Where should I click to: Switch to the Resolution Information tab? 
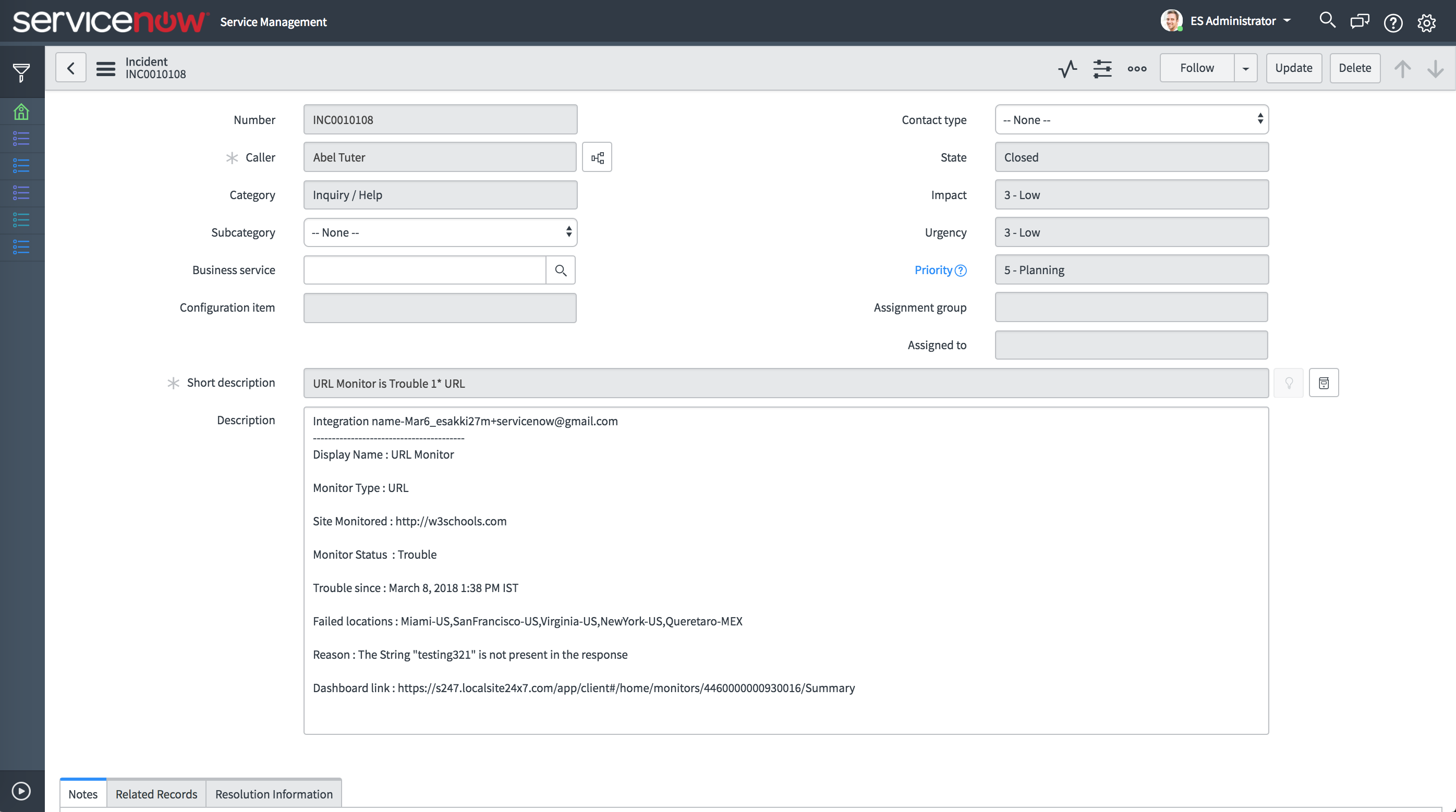pos(274,794)
